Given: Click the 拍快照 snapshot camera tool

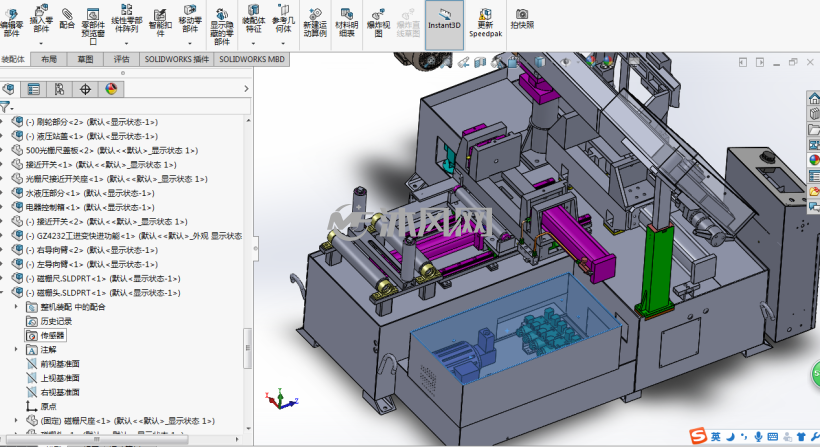Looking at the screenshot, I should click(522, 19).
